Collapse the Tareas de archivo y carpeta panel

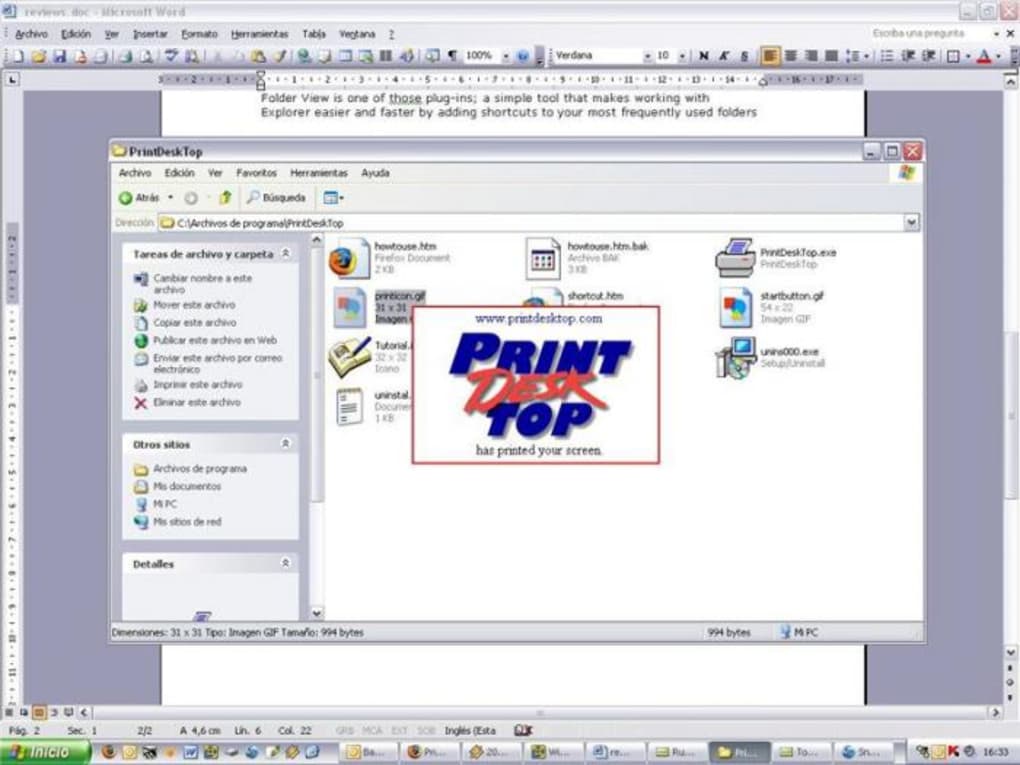click(285, 254)
